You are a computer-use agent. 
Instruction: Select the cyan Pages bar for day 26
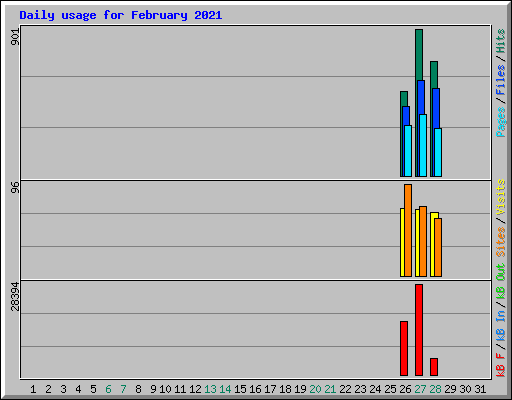pos(408,151)
